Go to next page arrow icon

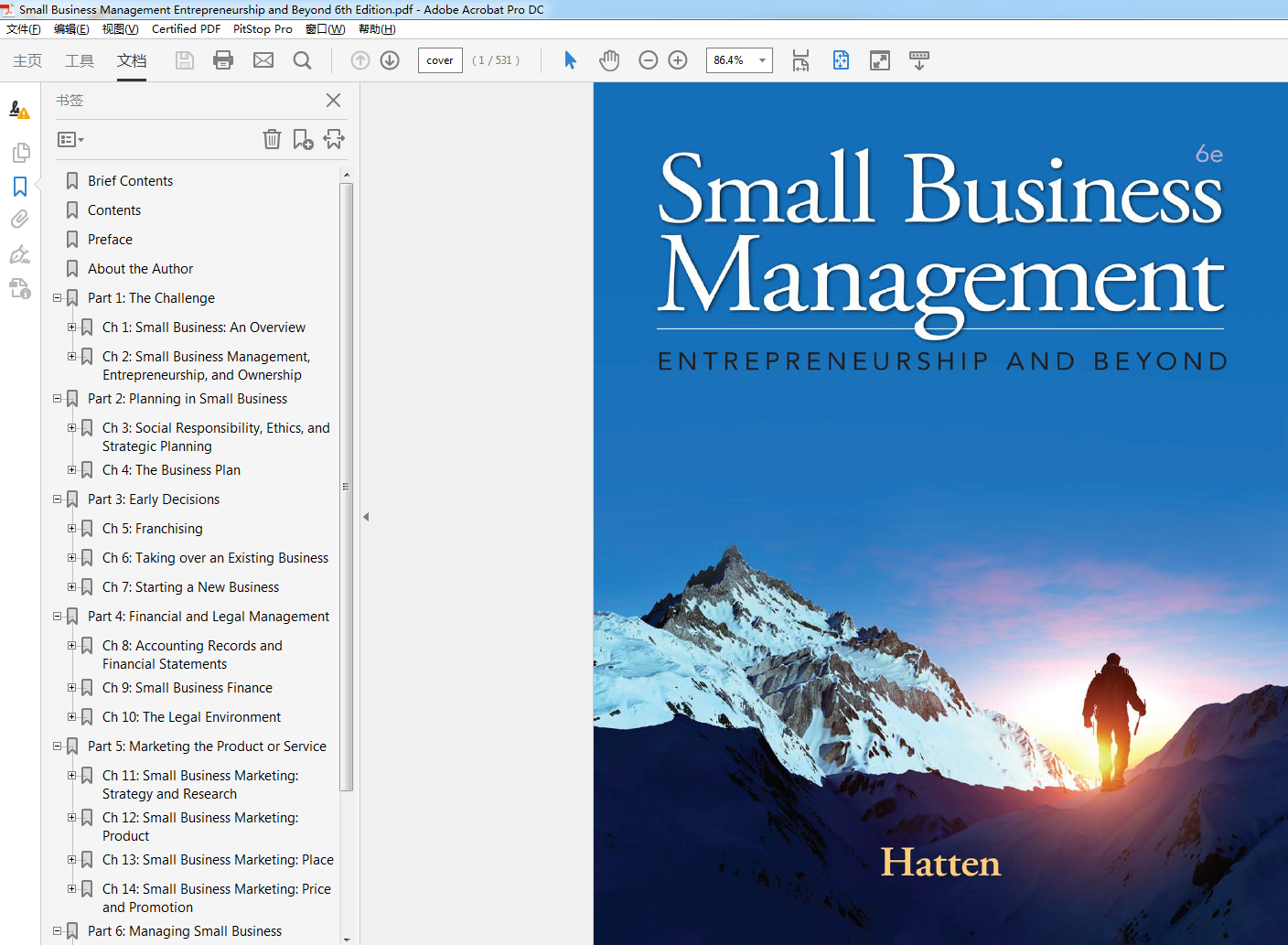pyautogui.click(x=390, y=60)
